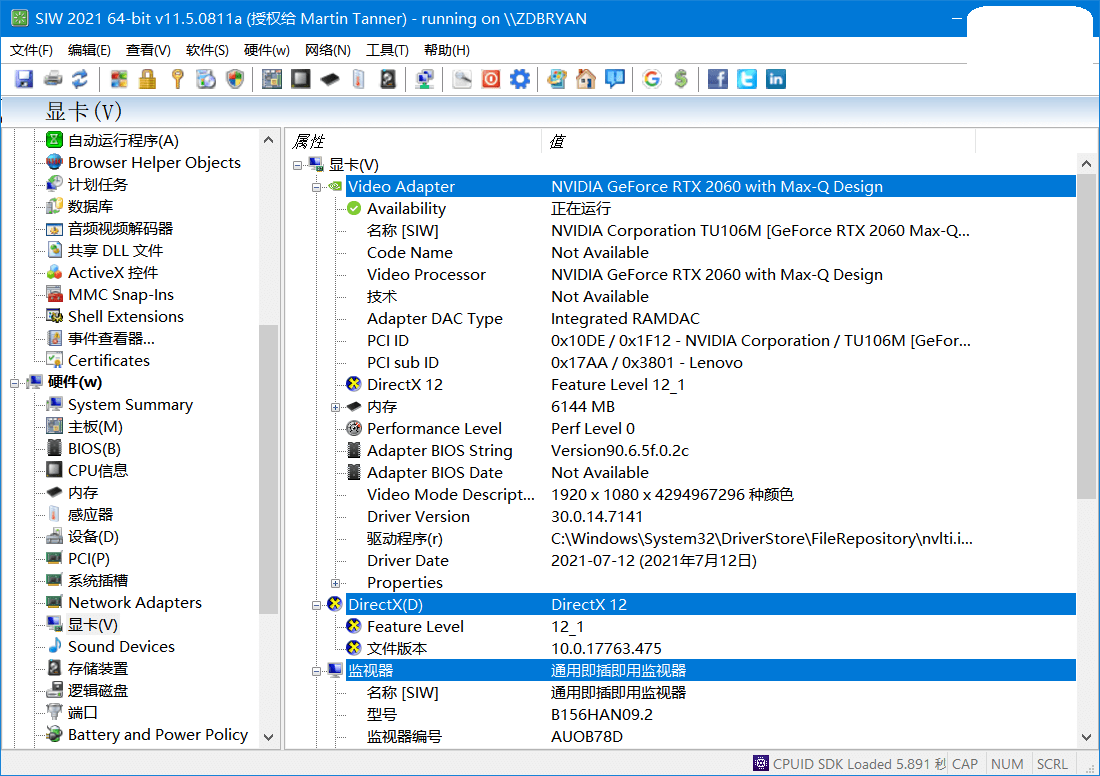
Task: Click the network computers toolbar icon
Action: (424, 79)
